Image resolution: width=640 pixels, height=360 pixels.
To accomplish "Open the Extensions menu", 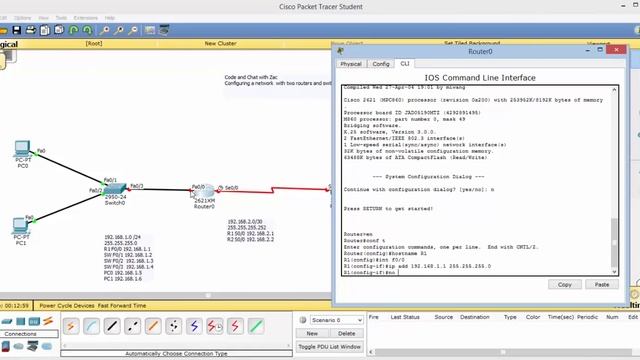I will click(x=86, y=18).
